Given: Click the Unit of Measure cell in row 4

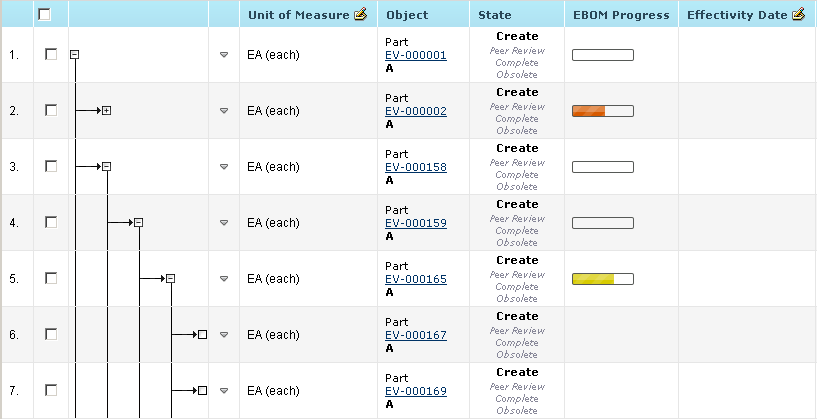Looking at the screenshot, I should [273, 223].
